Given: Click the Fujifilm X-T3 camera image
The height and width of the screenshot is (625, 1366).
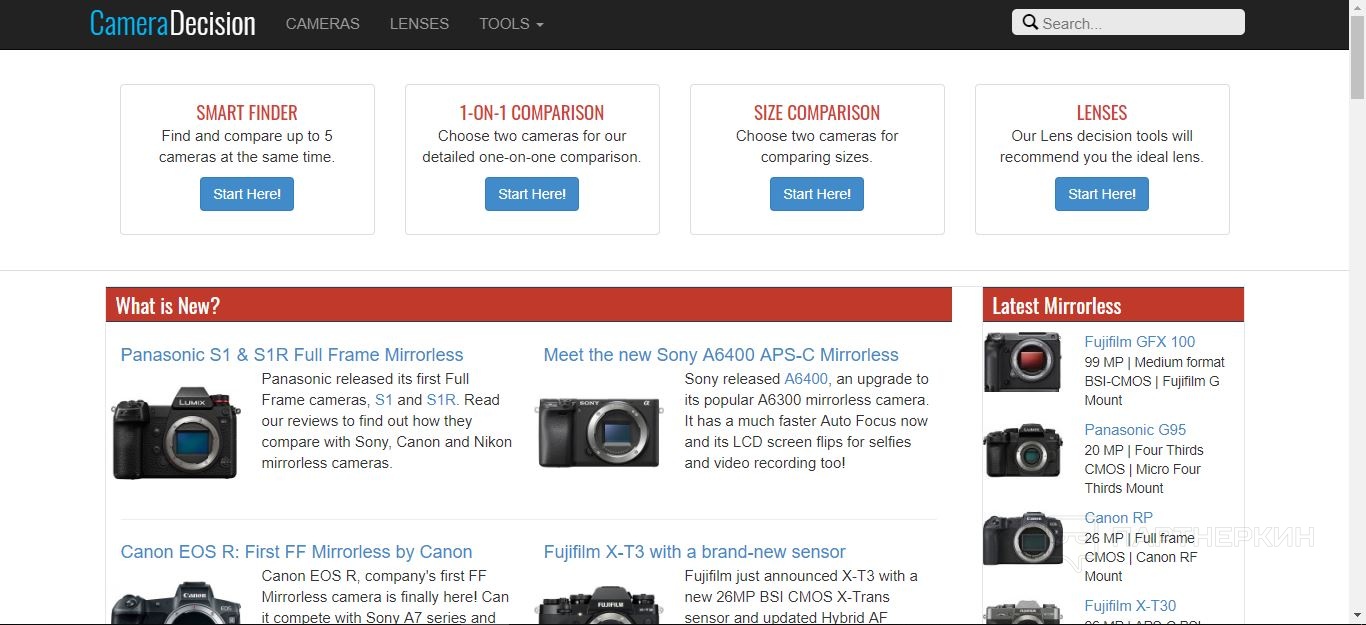Looking at the screenshot, I should [599, 605].
